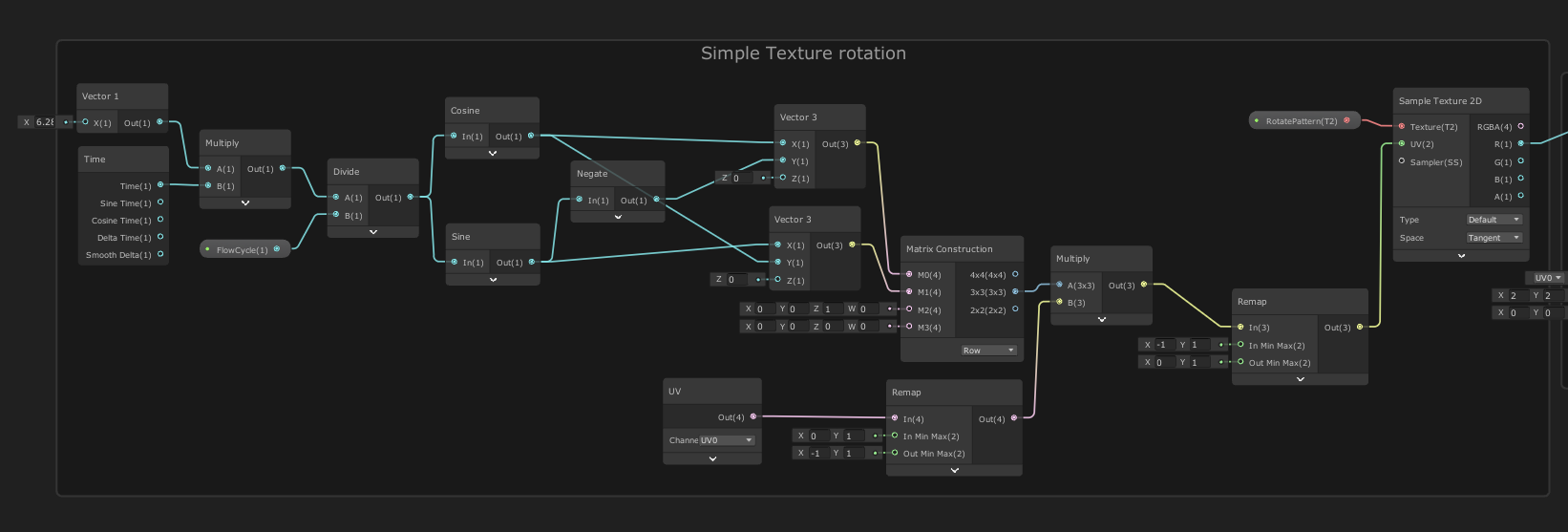Click Y field of upper Remap Out Min Max

tap(1199, 362)
